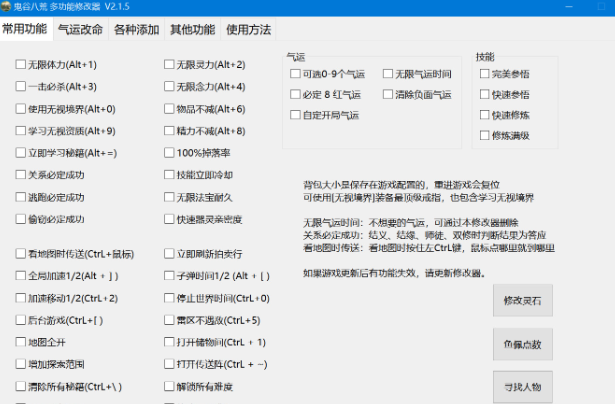Check 雷区不遇敌(Ctrl+5)
615x404 pixels.
tap(169, 320)
